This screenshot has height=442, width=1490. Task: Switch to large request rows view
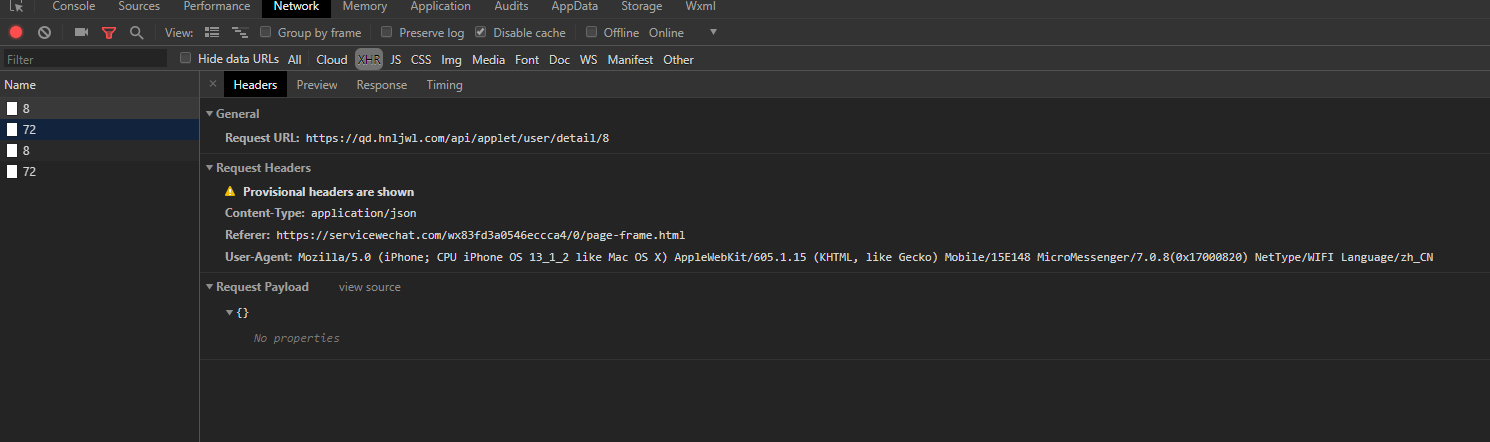coord(212,33)
